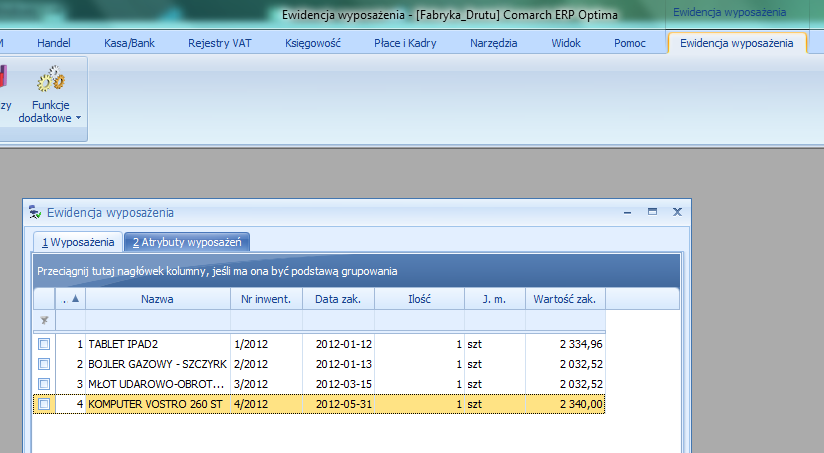Open the Kasa/Bank ribbon tab
The image size is (824, 453).
click(129, 43)
